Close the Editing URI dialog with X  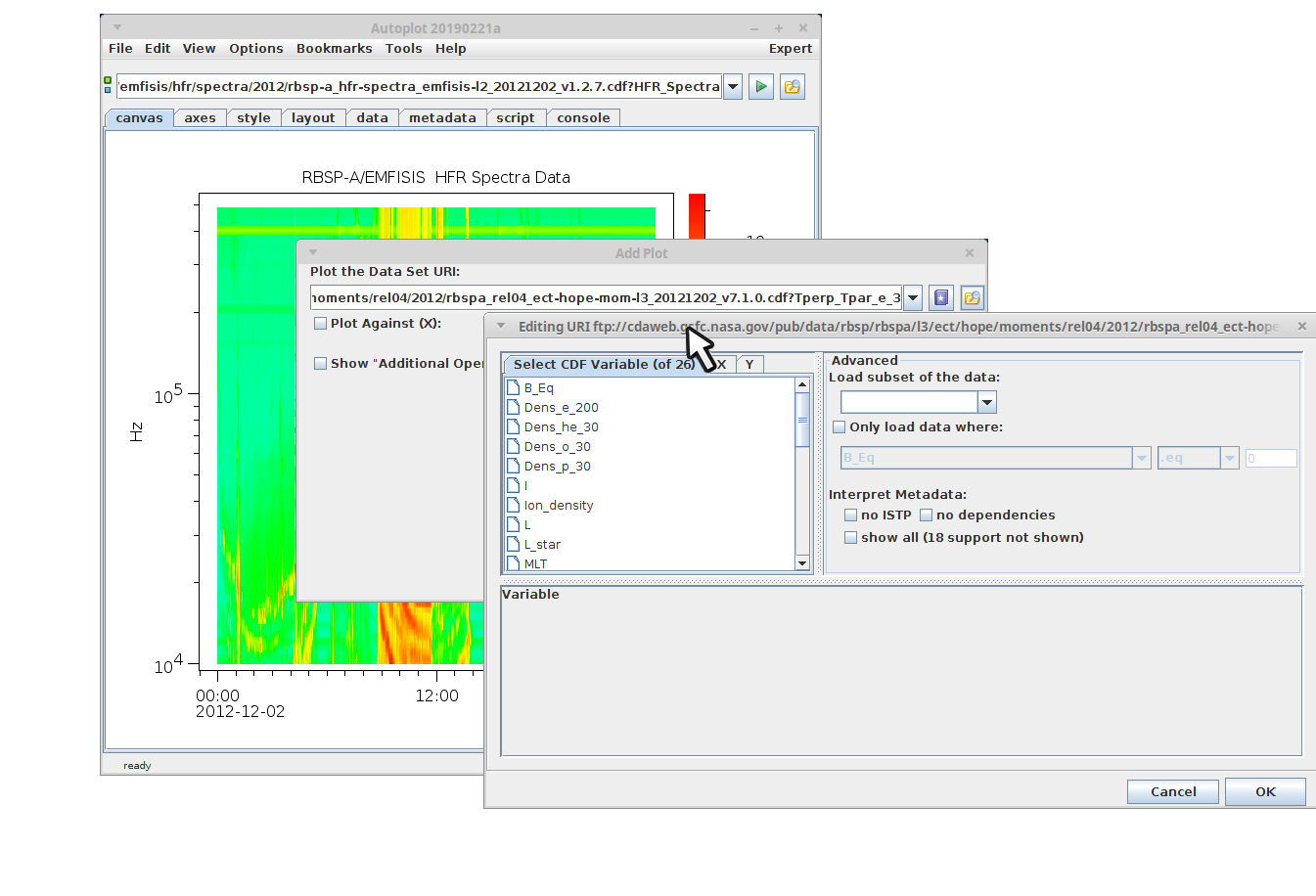click(x=1301, y=327)
